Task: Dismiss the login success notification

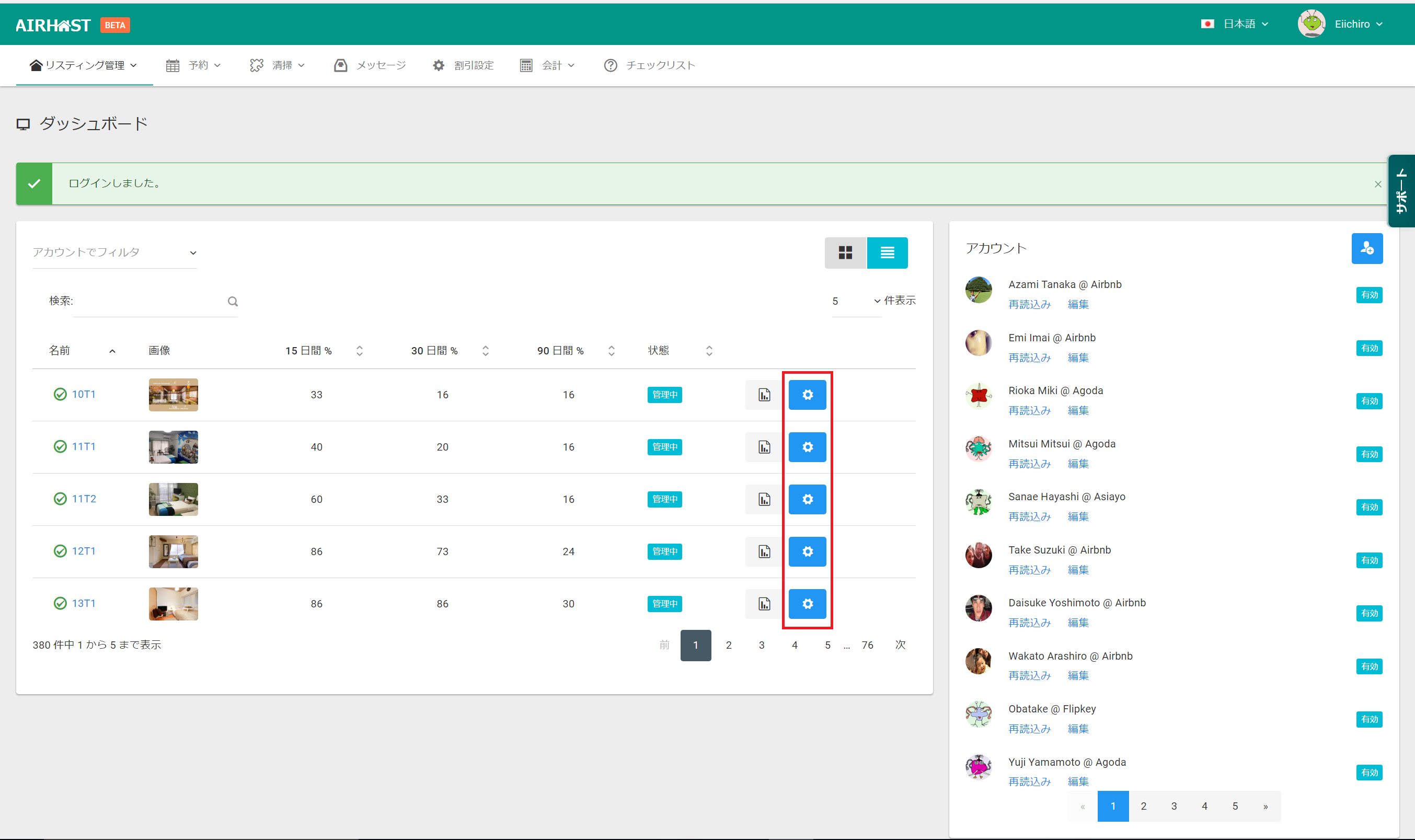Action: tap(1378, 184)
